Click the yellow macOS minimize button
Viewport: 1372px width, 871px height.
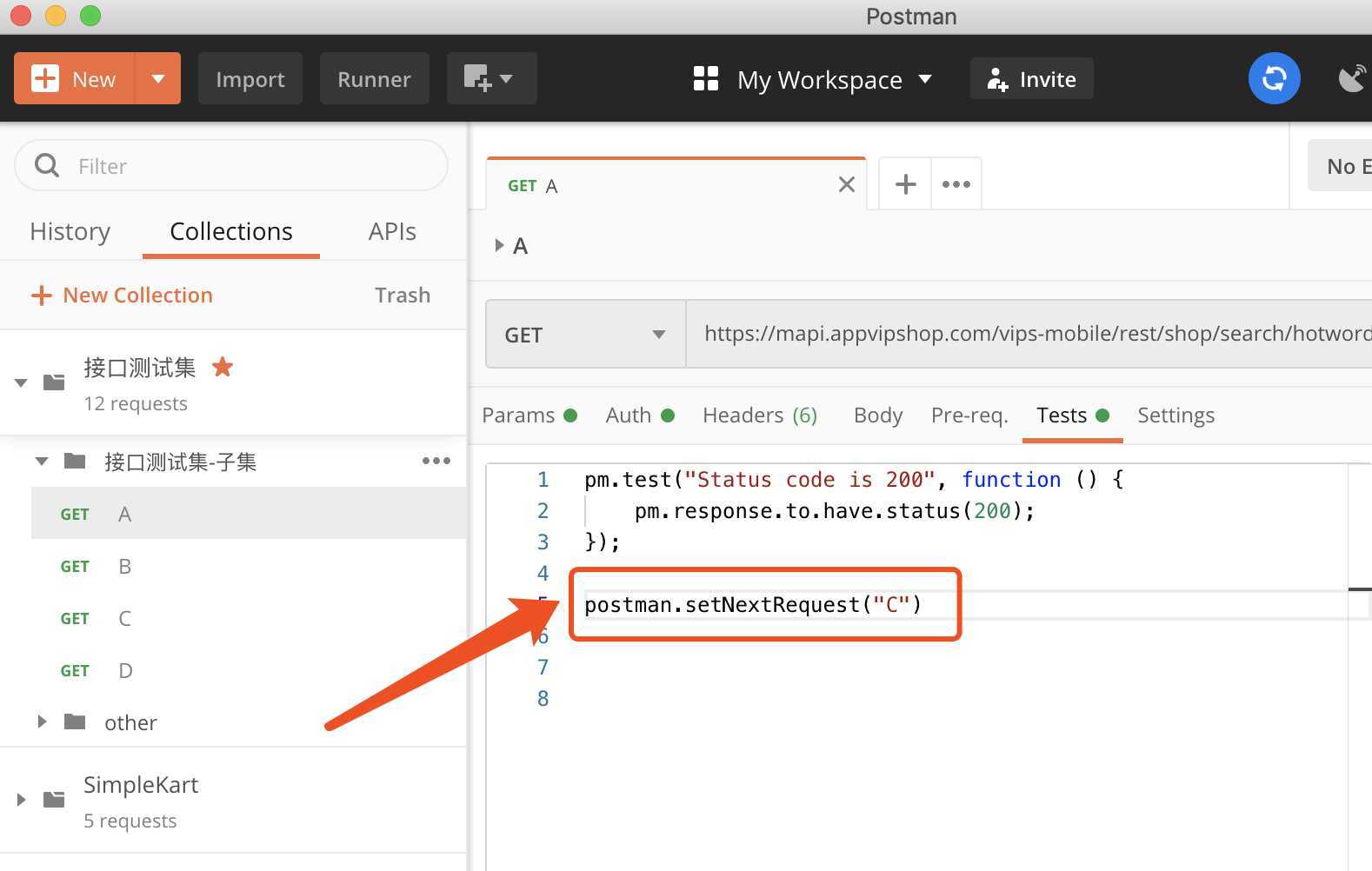55,16
